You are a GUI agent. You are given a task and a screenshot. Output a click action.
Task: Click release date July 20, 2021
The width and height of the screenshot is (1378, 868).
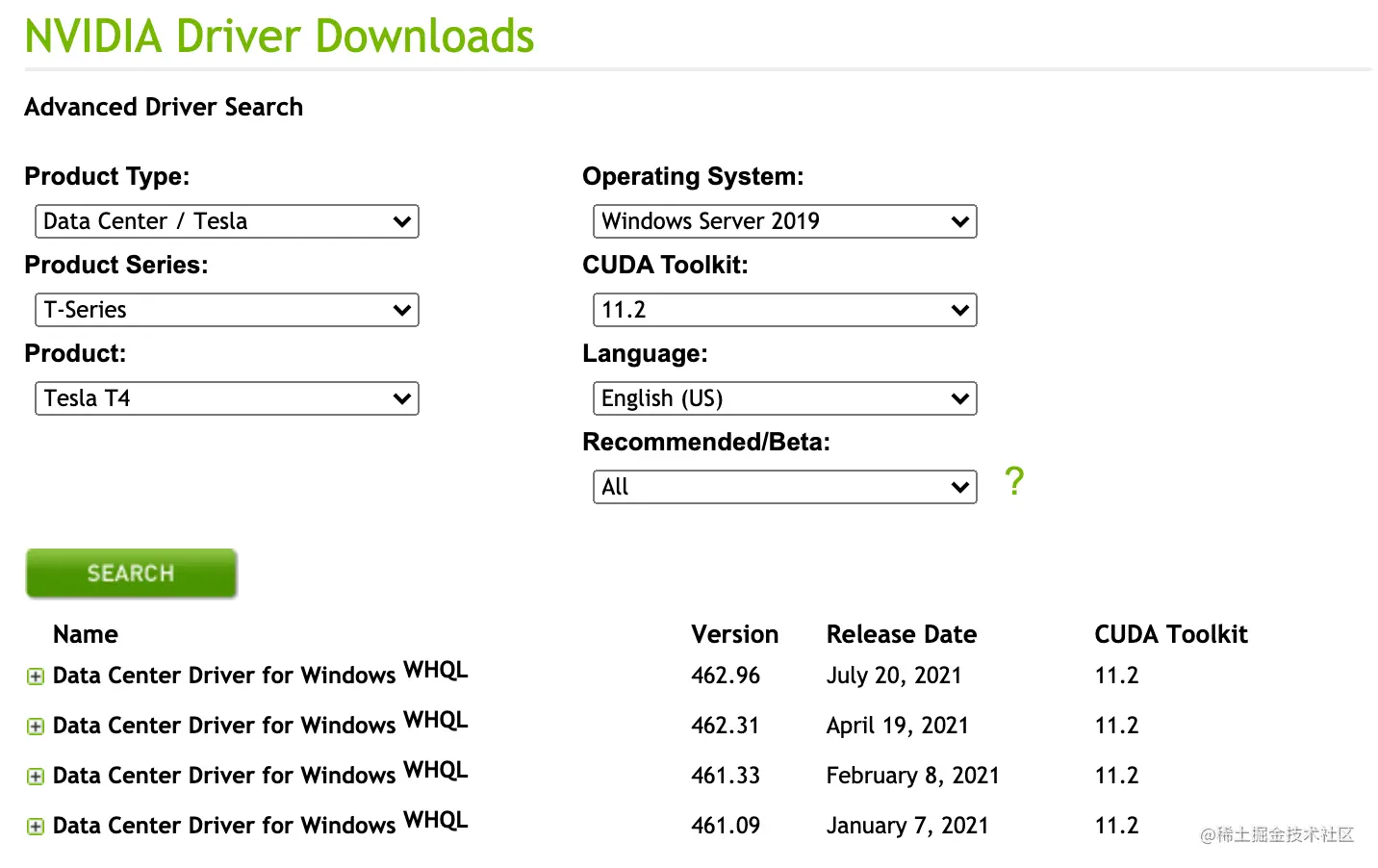coord(894,676)
